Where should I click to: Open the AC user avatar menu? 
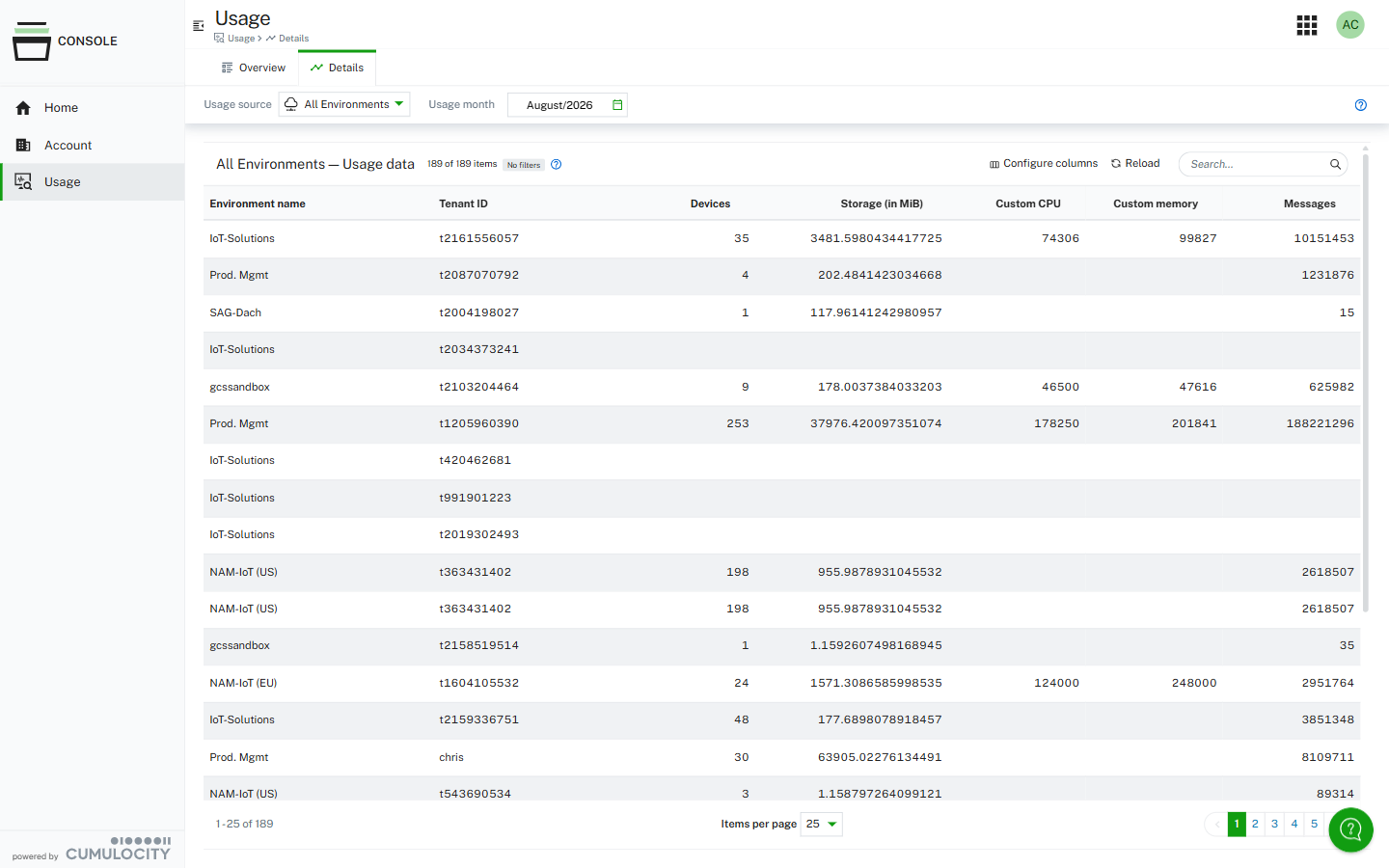point(1350,25)
